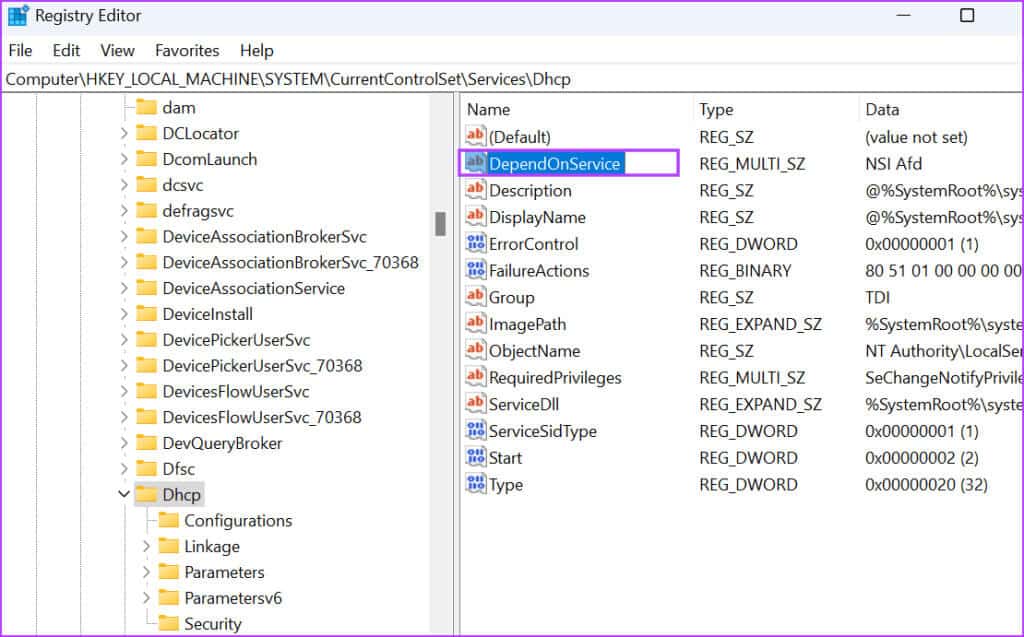Viewport: 1024px width, 637px height.
Task: Click the string icon next to RequiredPrivileges
Action: (475, 377)
